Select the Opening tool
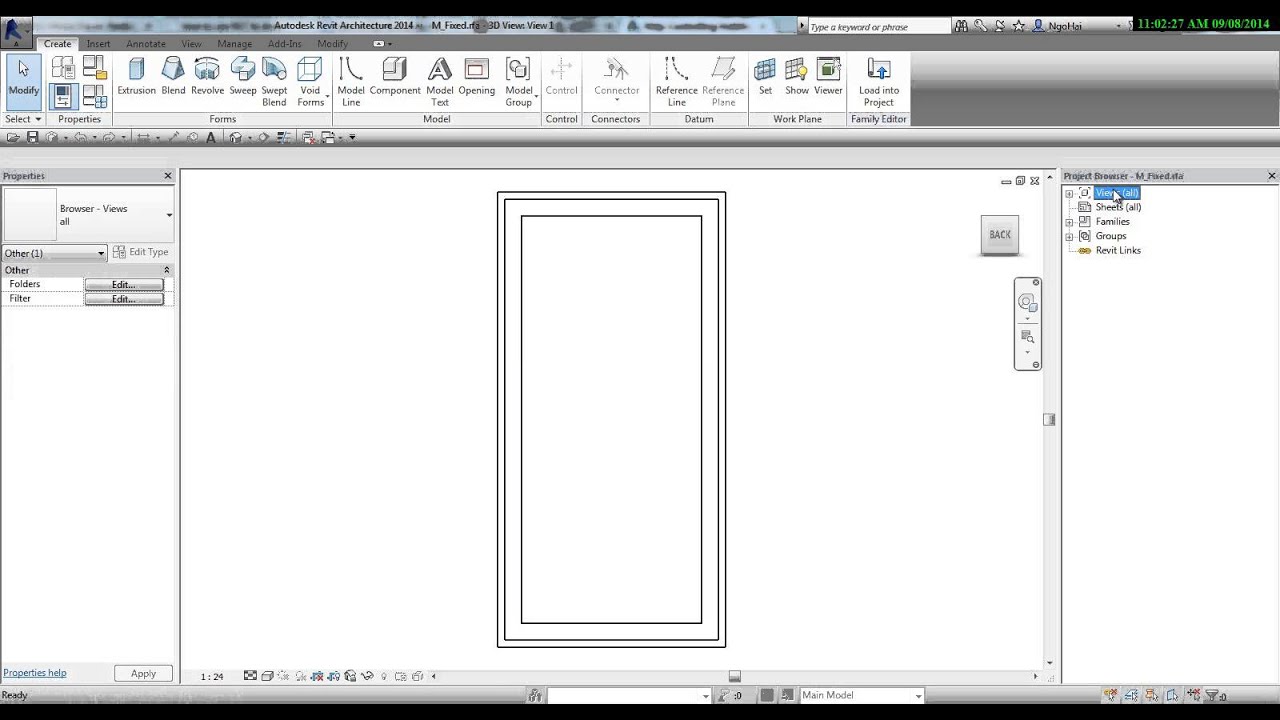1280x720 pixels. pyautogui.click(x=476, y=77)
